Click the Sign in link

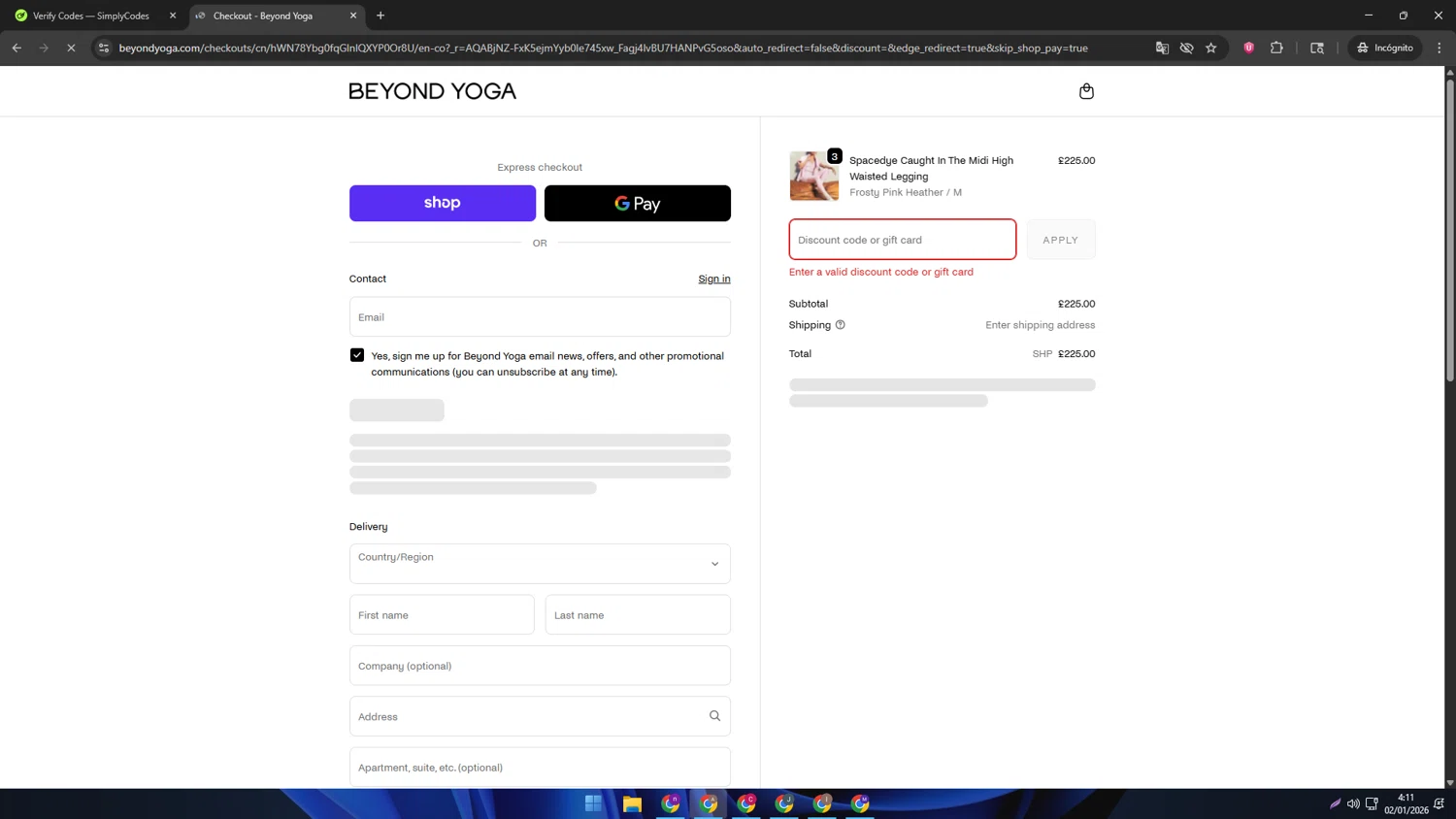coord(714,278)
